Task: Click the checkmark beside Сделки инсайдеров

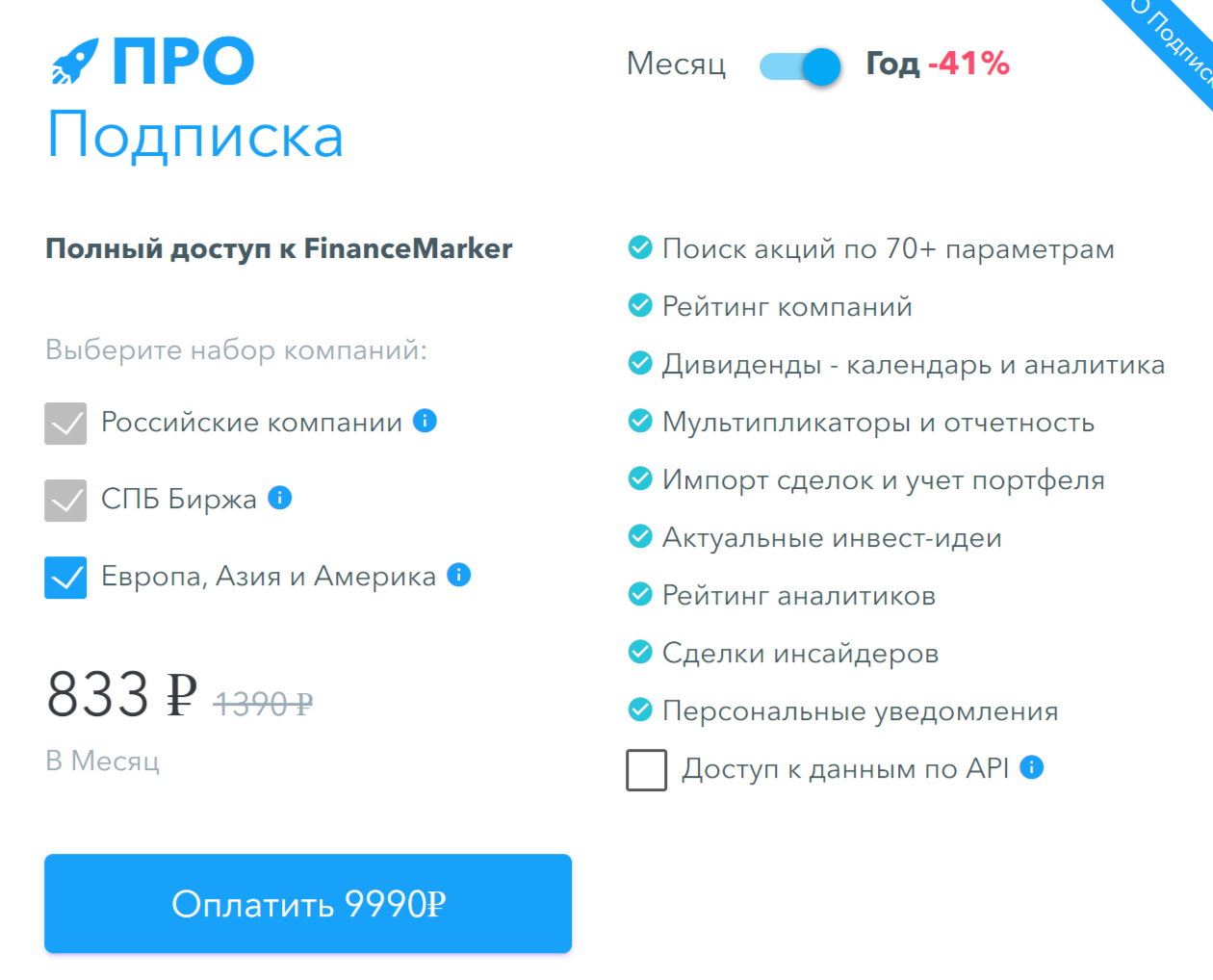Action: tap(640, 652)
